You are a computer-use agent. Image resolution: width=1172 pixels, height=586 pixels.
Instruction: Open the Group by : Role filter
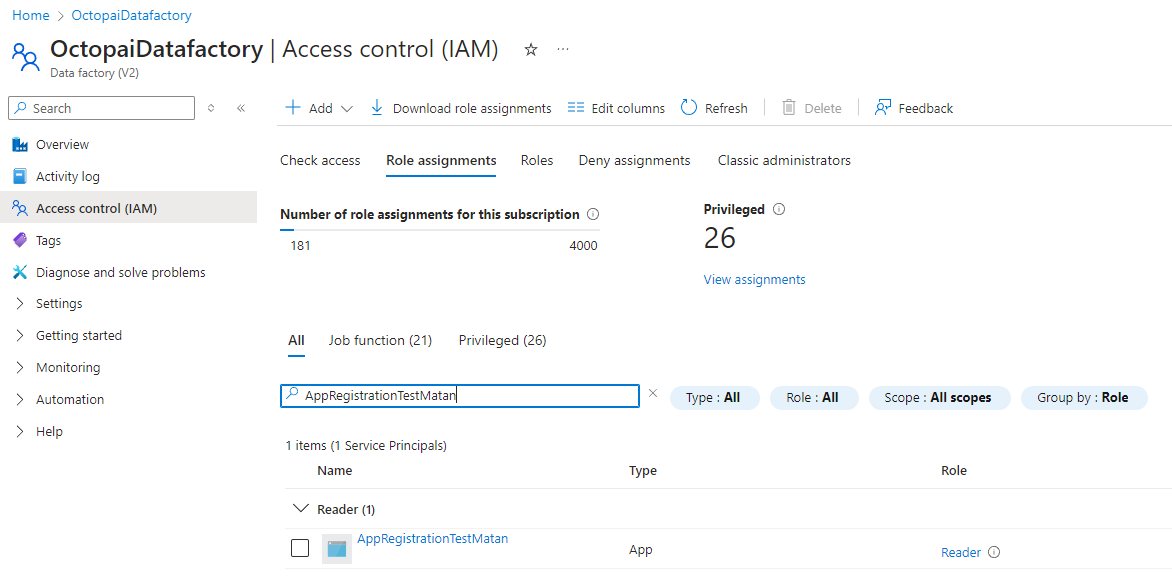1083,398
